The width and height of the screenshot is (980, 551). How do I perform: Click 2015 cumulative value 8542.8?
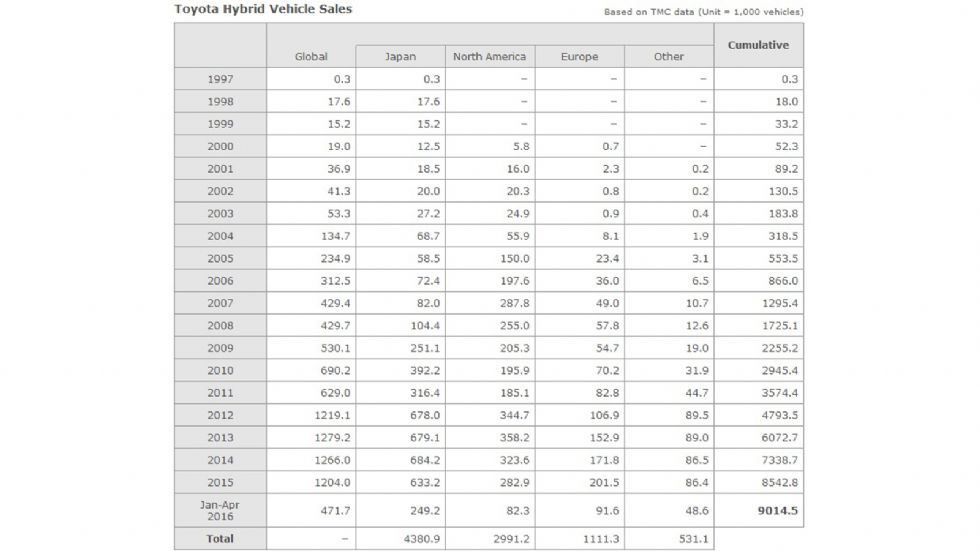coord(780,482)
